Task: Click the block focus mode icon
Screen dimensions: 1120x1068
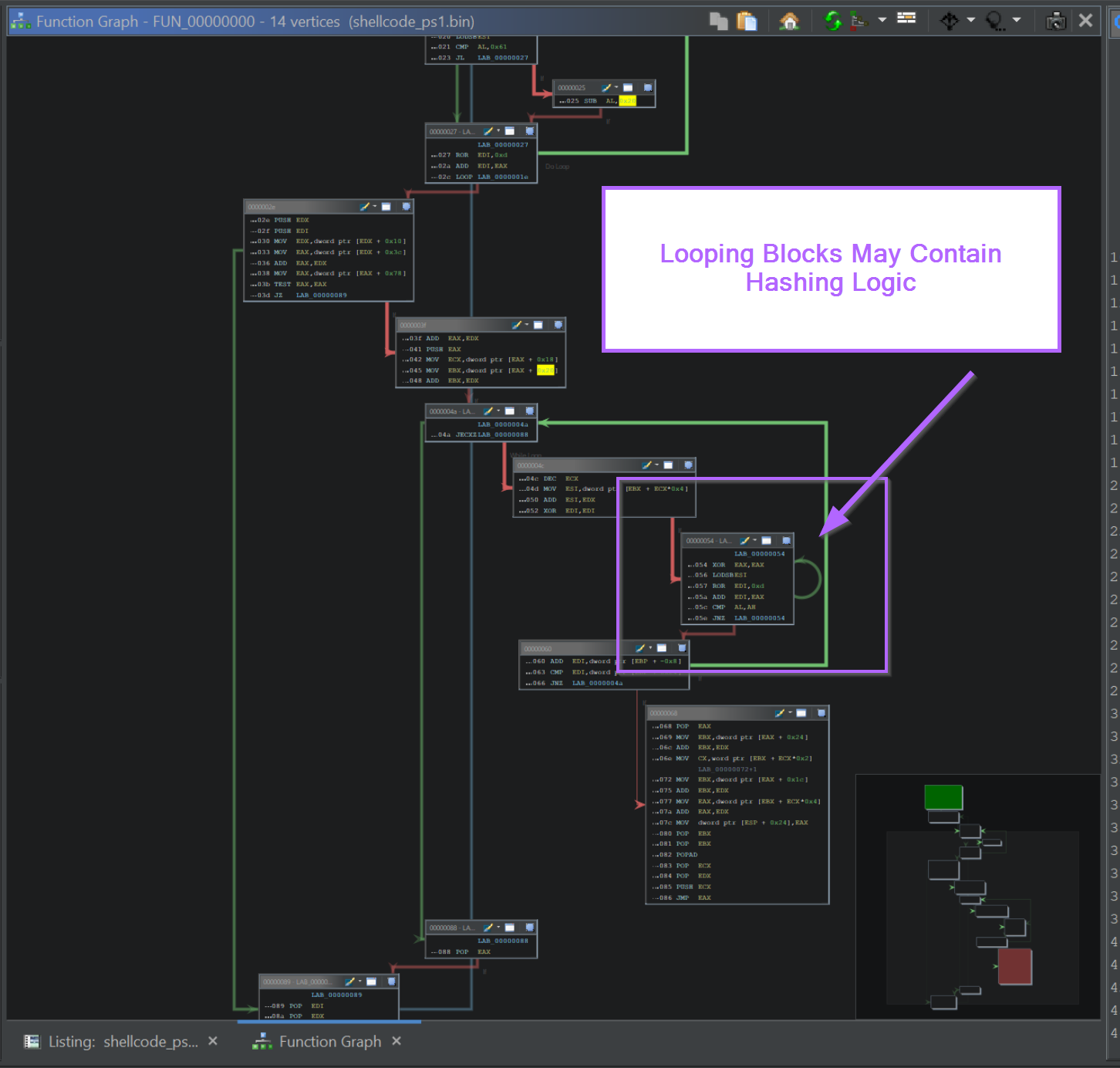Action: (x=995, y=22)
